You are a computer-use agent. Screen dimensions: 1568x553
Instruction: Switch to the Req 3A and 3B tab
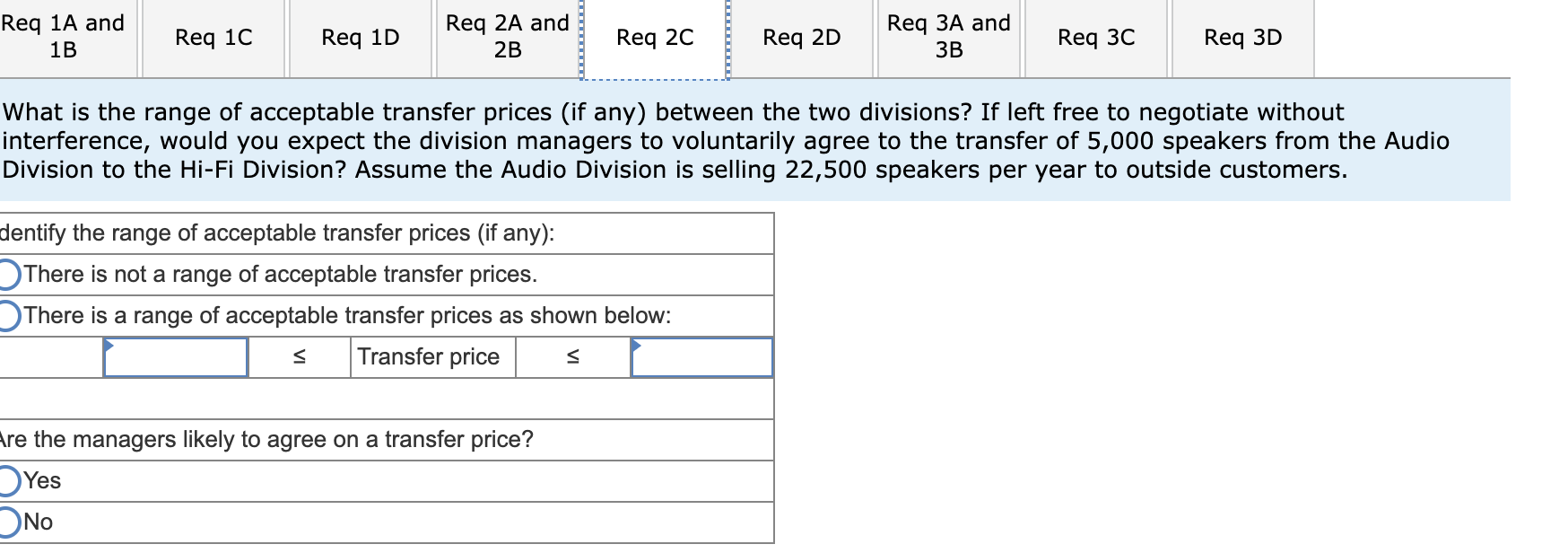pyautogui.click(x=947, y=38)
